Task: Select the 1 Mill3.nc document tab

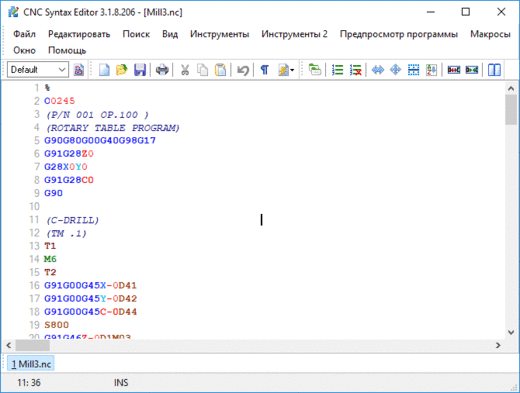Action: (31, 364)
